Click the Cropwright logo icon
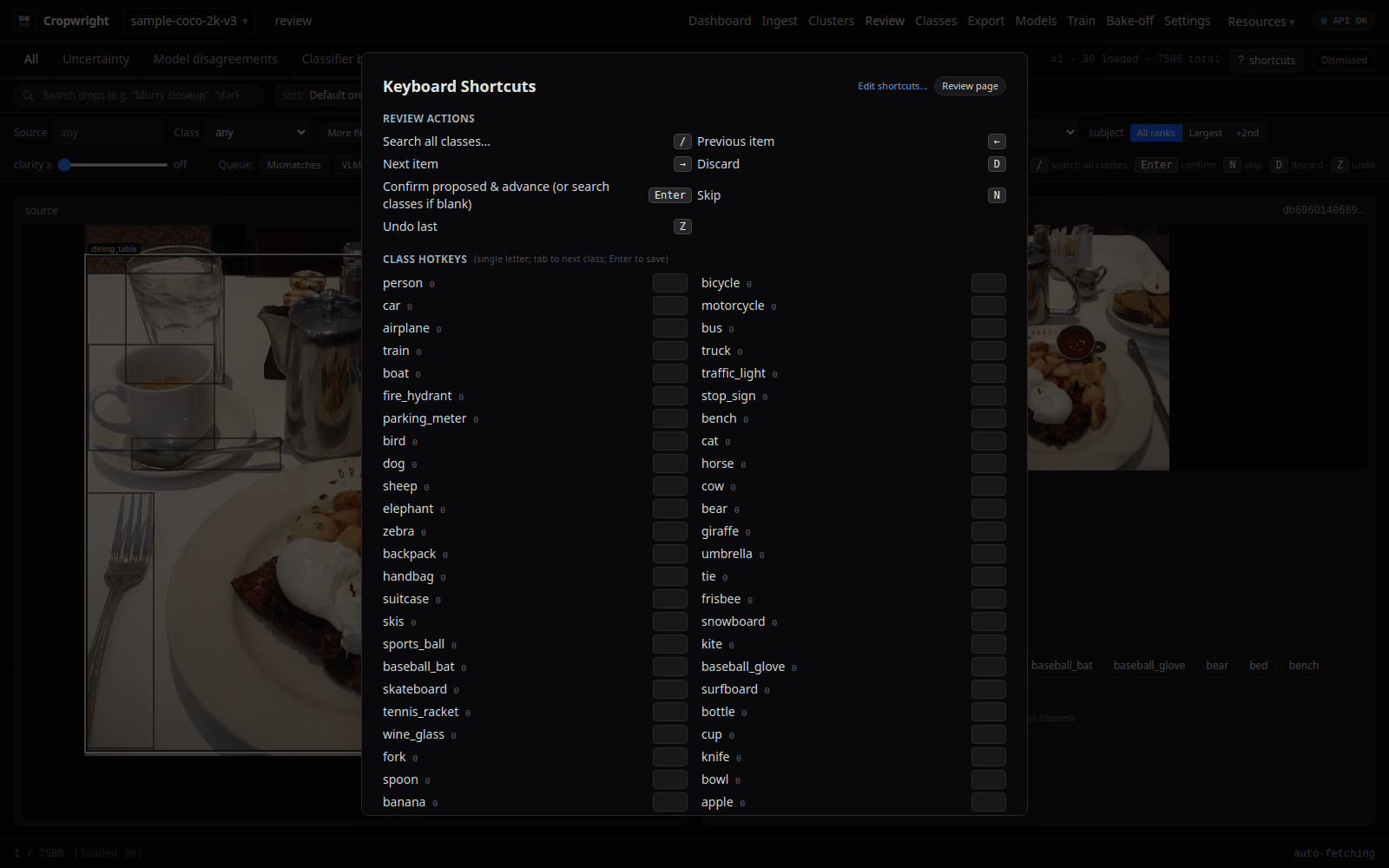1389x868 pixels. (24, 21)
